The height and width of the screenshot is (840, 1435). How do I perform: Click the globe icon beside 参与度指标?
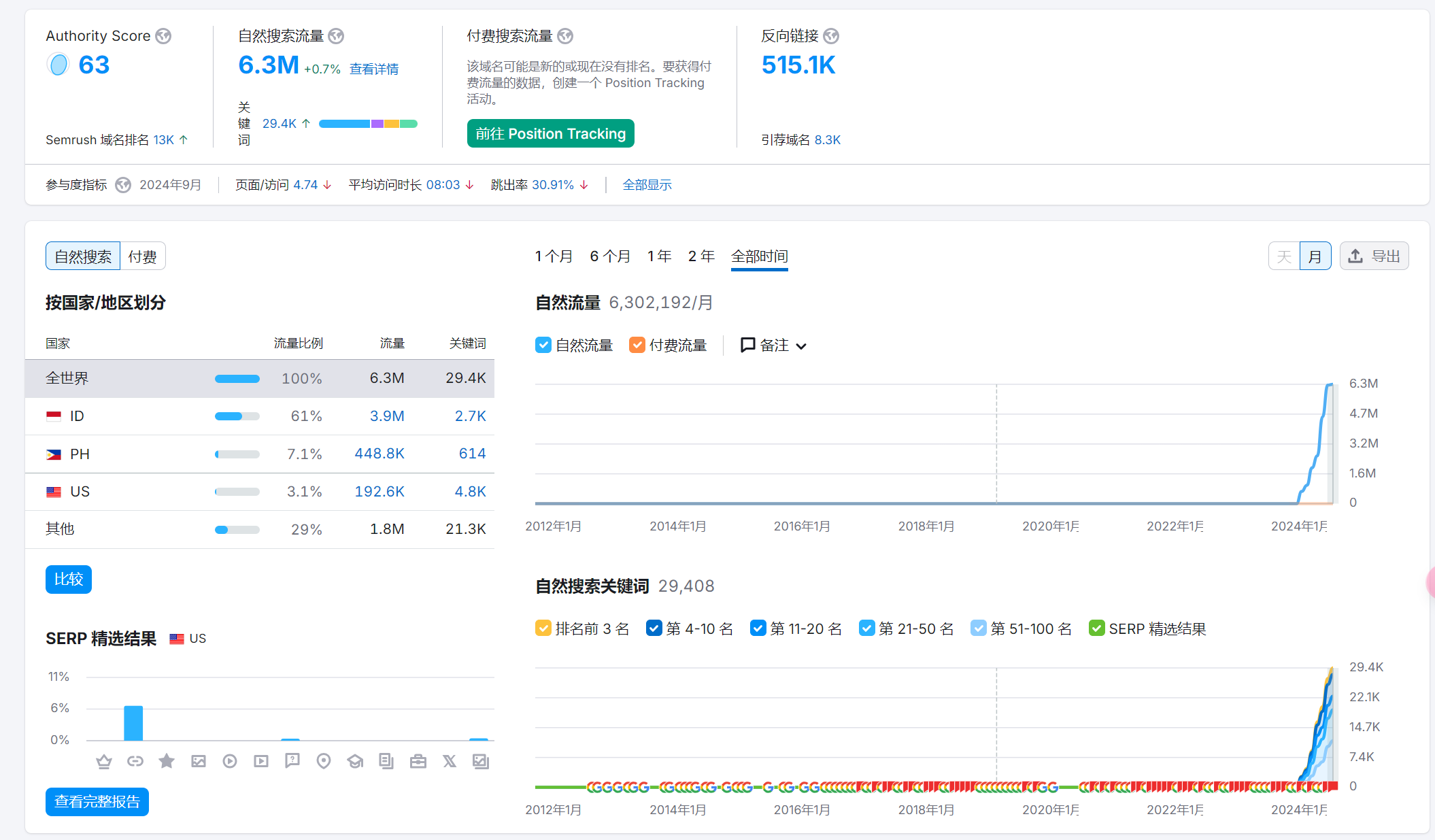tap(123, 185)
